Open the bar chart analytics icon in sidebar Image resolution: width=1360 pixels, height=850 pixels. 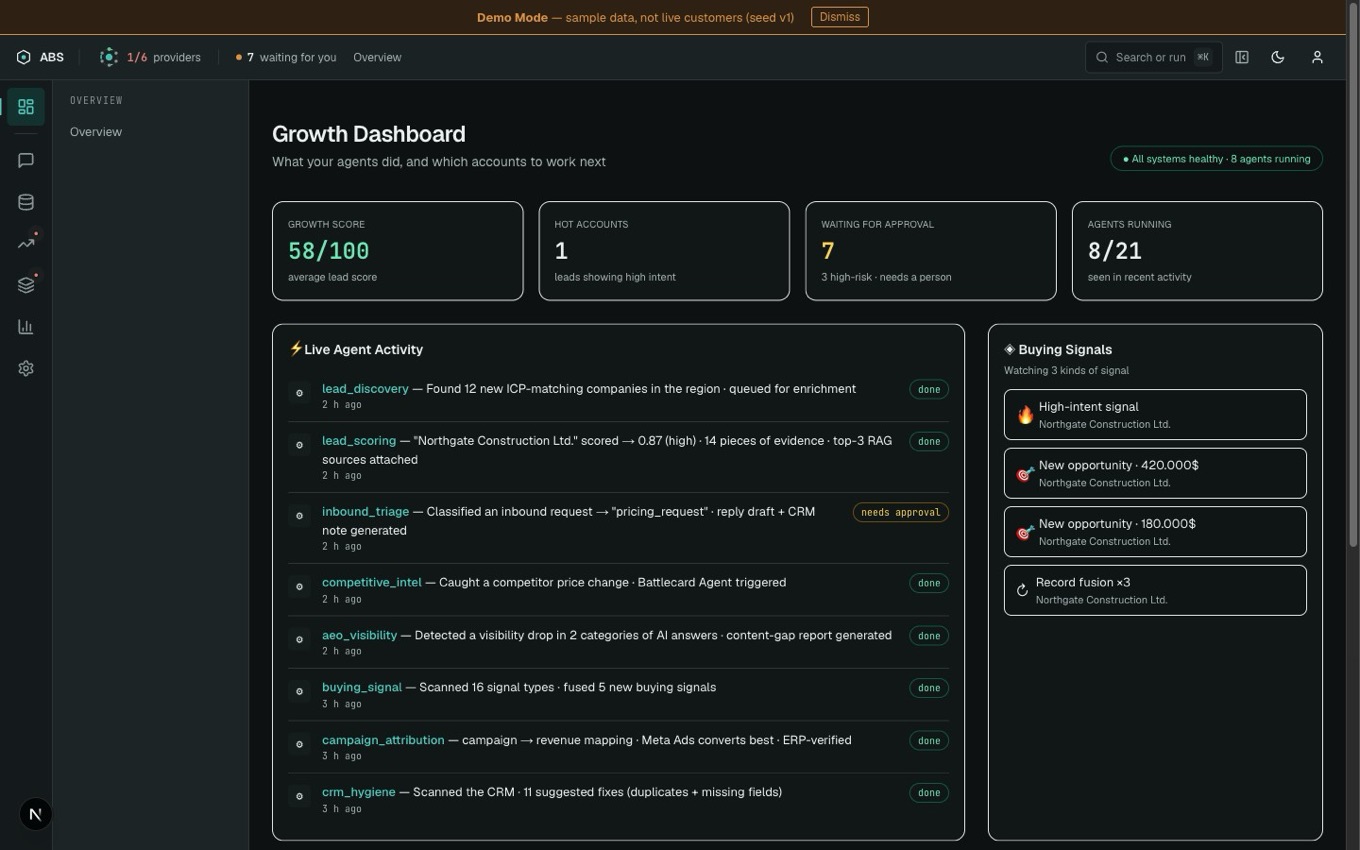pyautogui.click(x=26, y=327)
